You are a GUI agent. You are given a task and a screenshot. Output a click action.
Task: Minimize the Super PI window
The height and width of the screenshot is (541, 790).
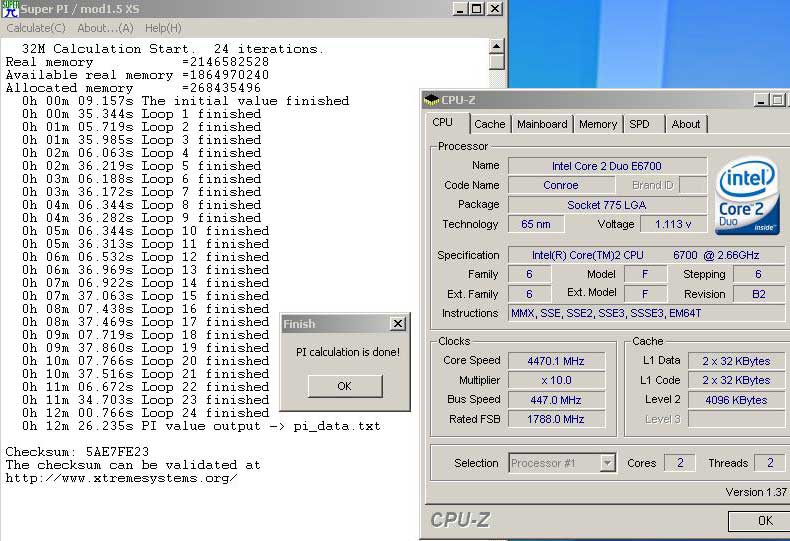click(x=460, y=9)
